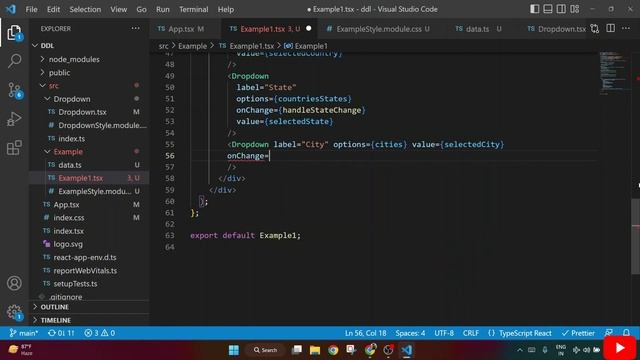The image size is (640, 360).
Task: Click the taskbar Search box
Action: pyautogui.click(x=265, y=350)
